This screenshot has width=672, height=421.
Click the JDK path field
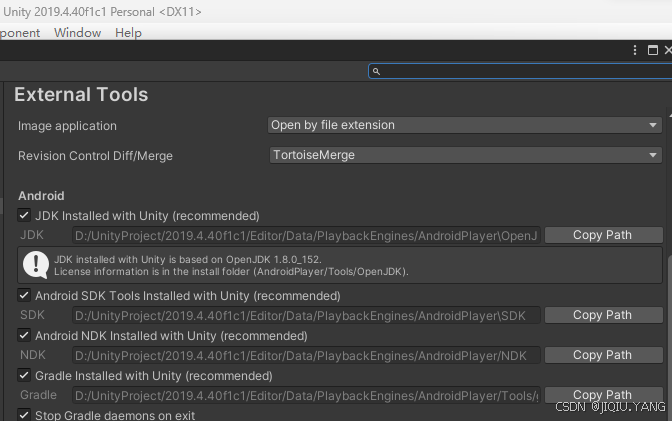coord(306,235)
